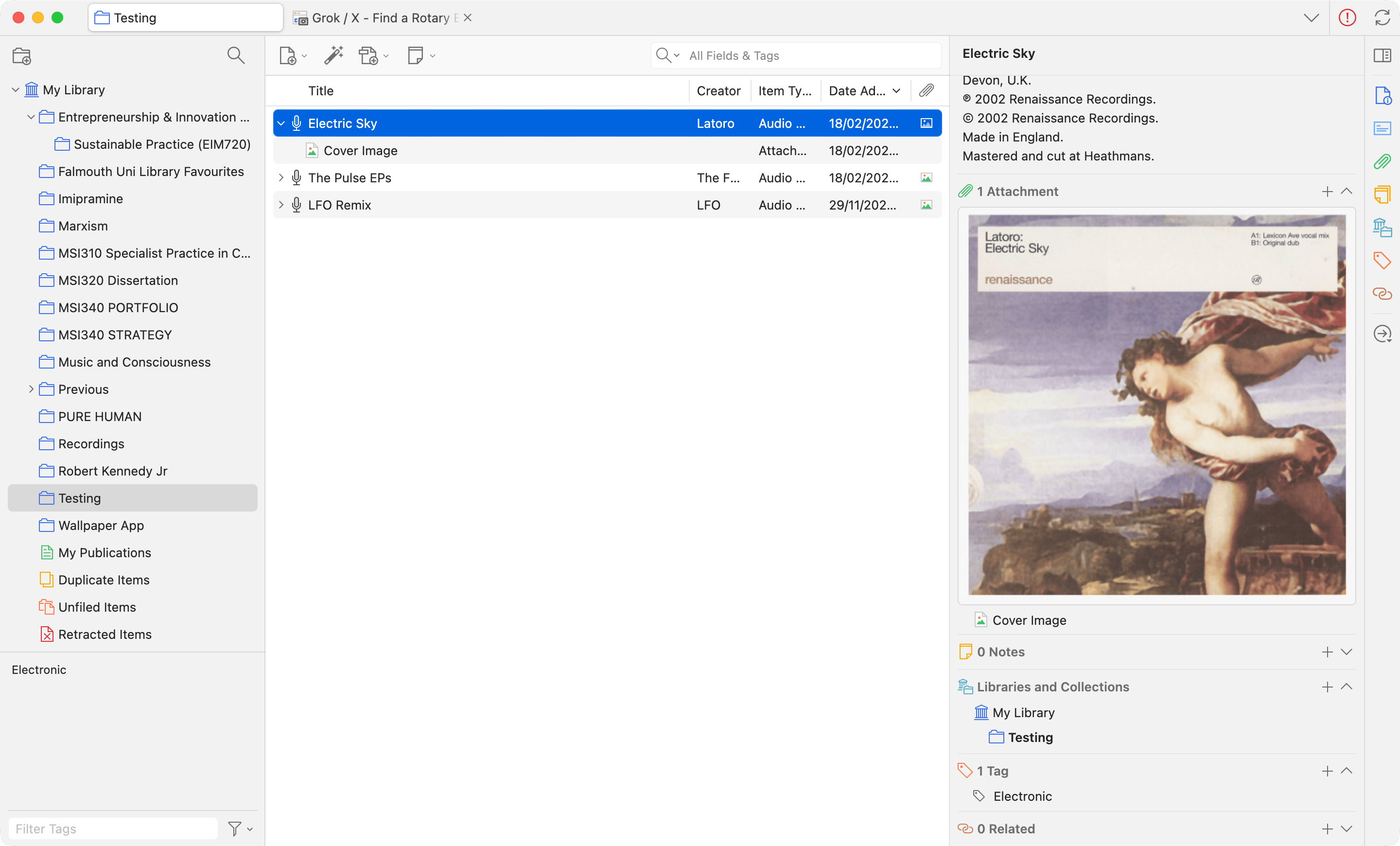The image size is (1400, 846).
Task: Toggle the item pane layout button
Action: 1382,55
